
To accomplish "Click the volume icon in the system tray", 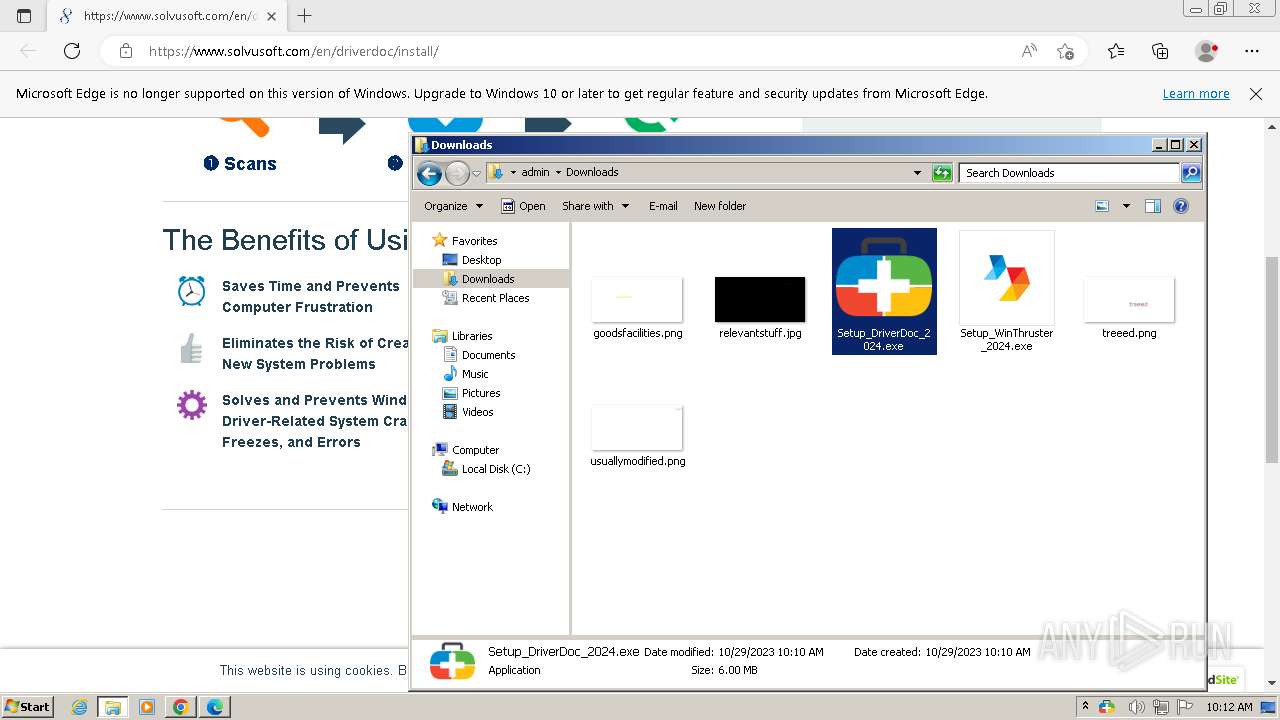I will tap(1137, 707).
